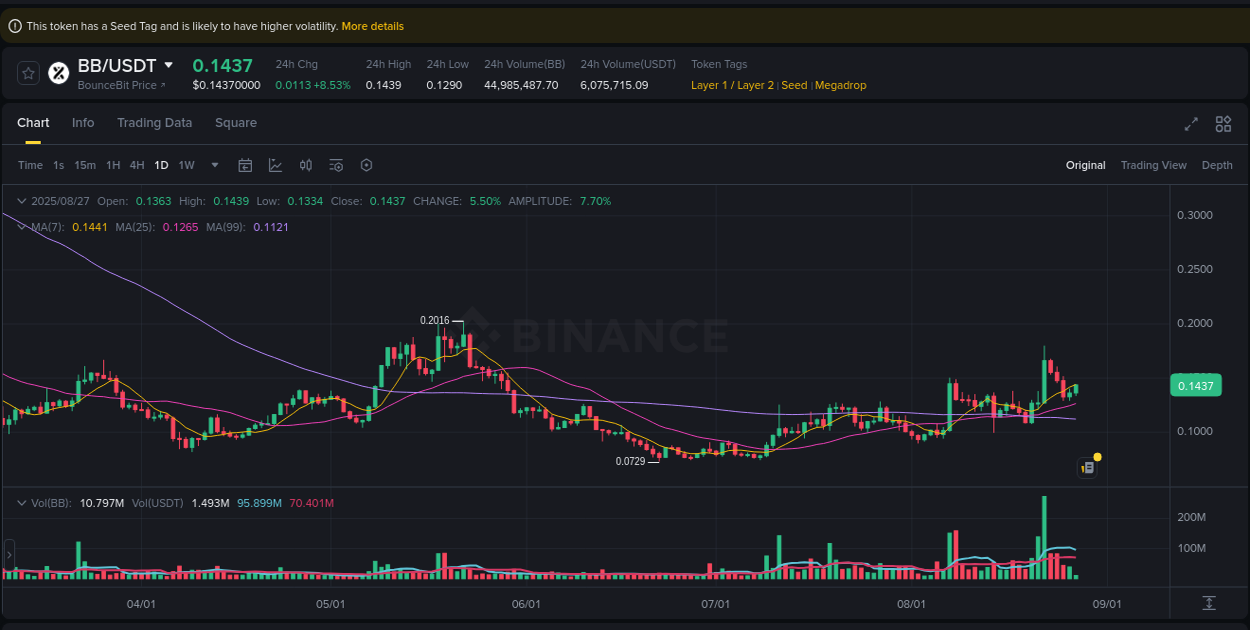
Task: Expand the chart to fullscreen view
Action: [1190, 124]
